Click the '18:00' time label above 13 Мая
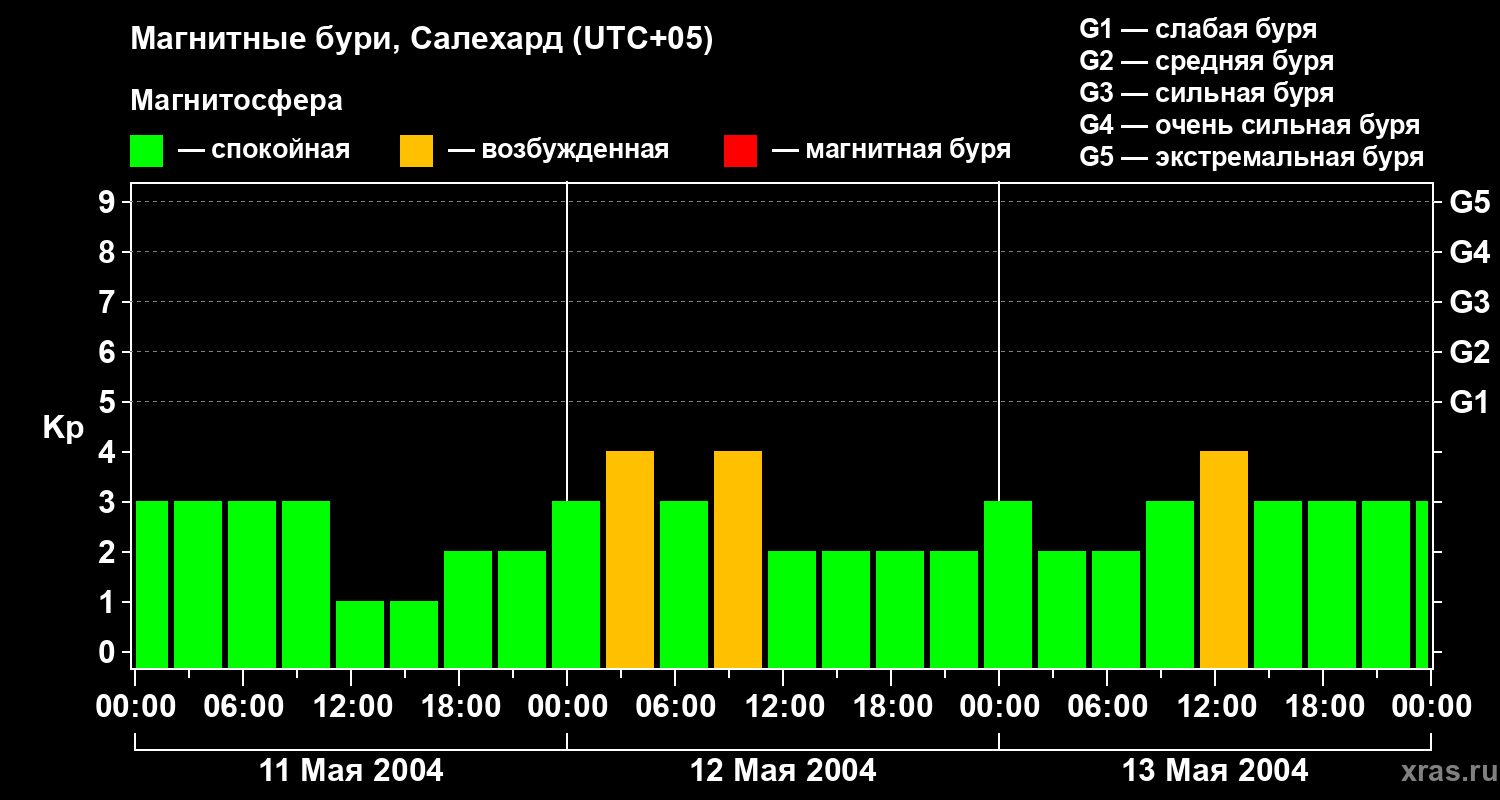The width and height of the screenshot is (1500, 800). pyautogui.click(x=1323, y=707)
